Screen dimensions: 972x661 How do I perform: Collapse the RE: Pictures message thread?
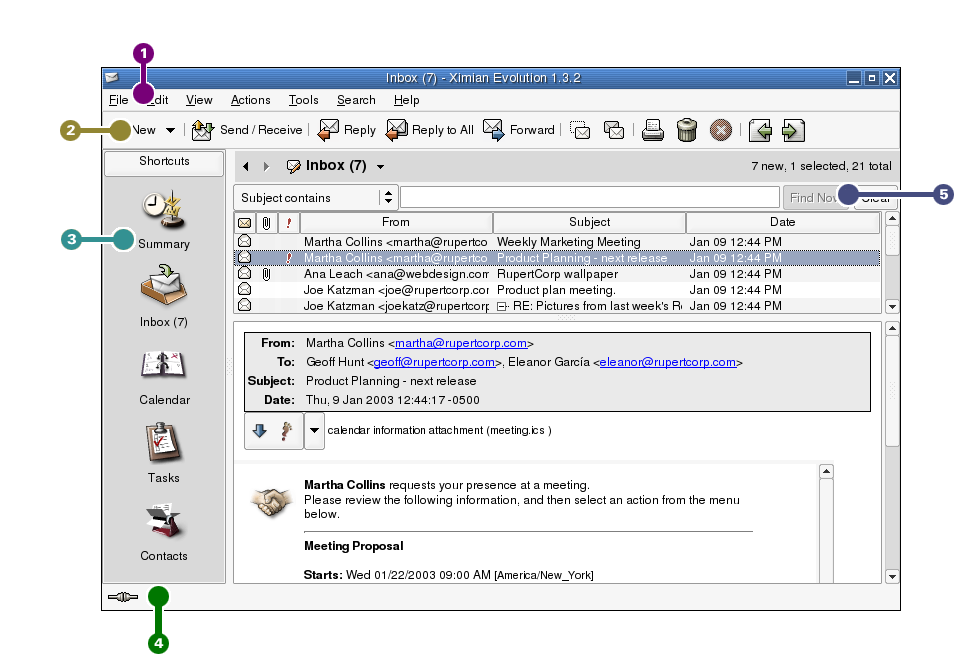pyautogui.click(x=502, y=306)
